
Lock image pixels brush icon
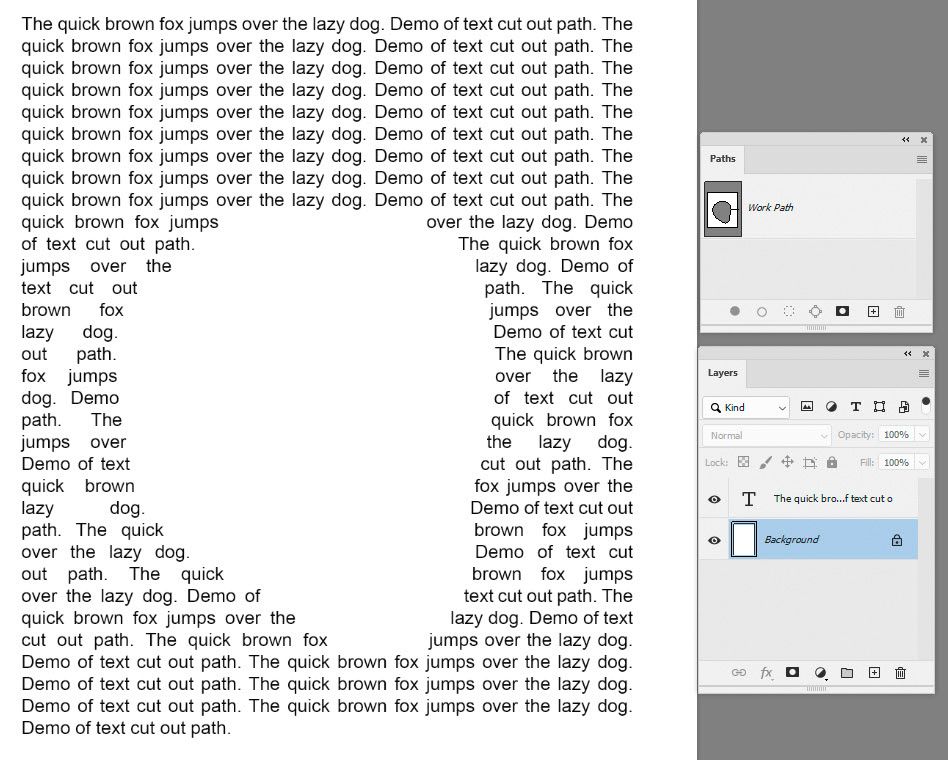tap(765, 462)
